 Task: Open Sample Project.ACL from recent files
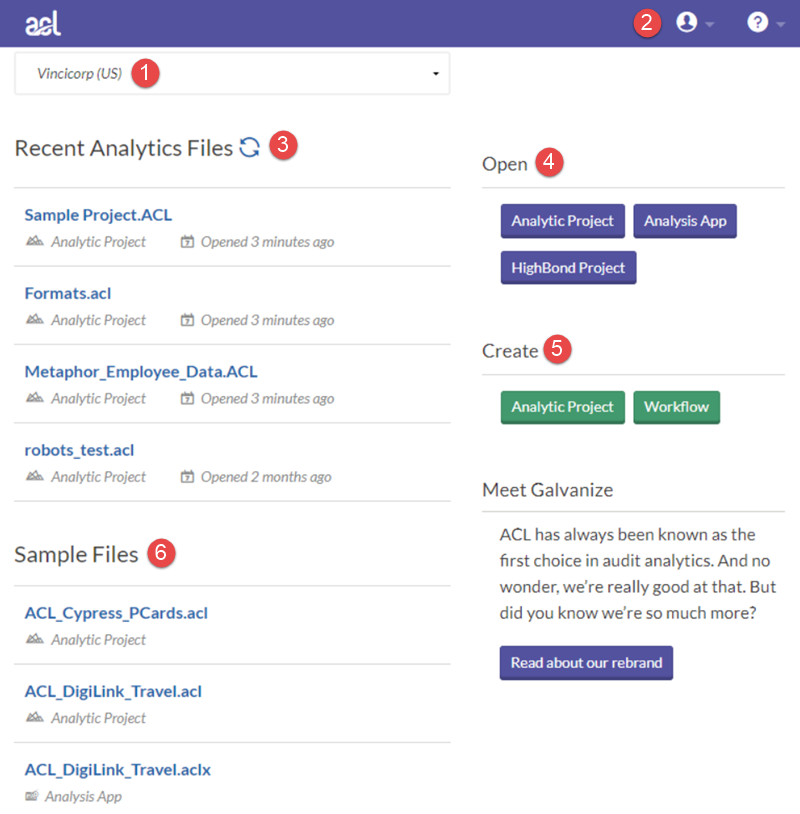(98, 215)
